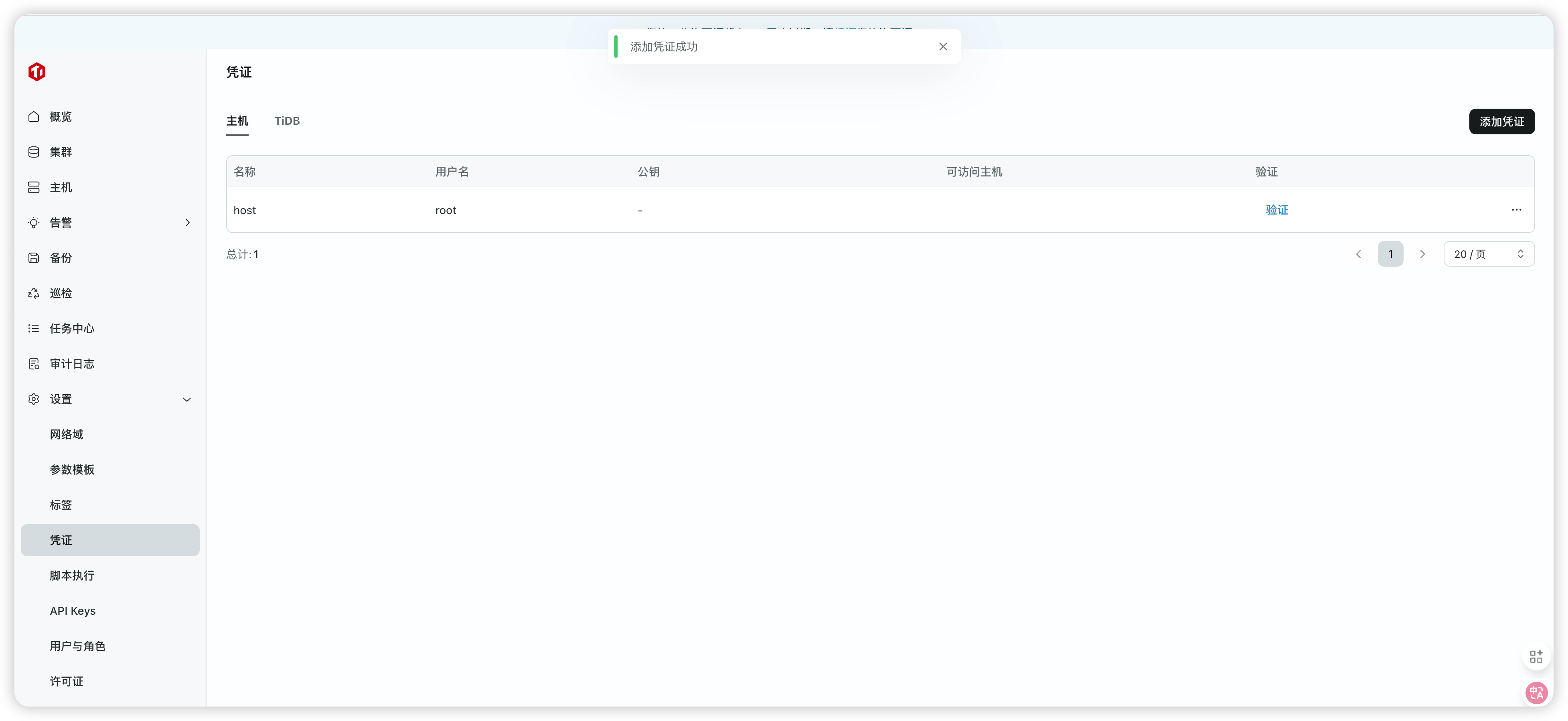Expand the 告警 alerts submenu

(187, 223)
